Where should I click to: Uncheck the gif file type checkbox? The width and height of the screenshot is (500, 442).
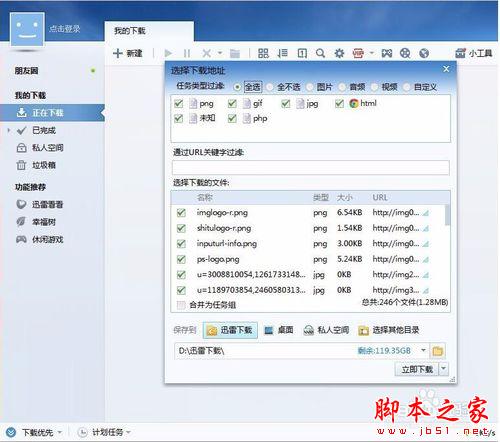[x=232, y=104]
